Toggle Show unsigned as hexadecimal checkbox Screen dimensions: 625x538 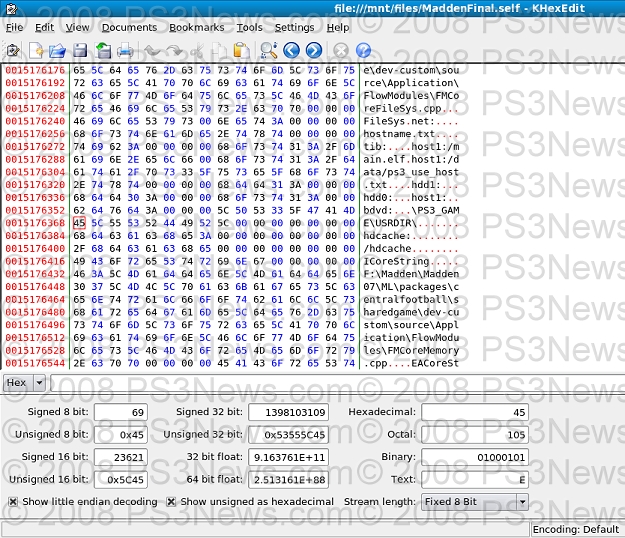171,502
